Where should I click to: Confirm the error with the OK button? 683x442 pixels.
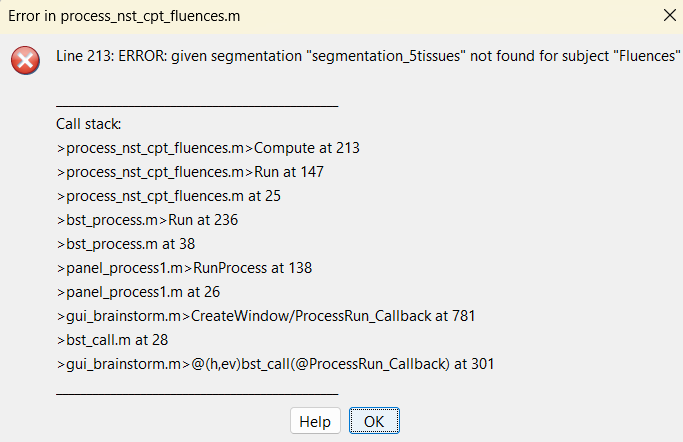click(374, 421)
